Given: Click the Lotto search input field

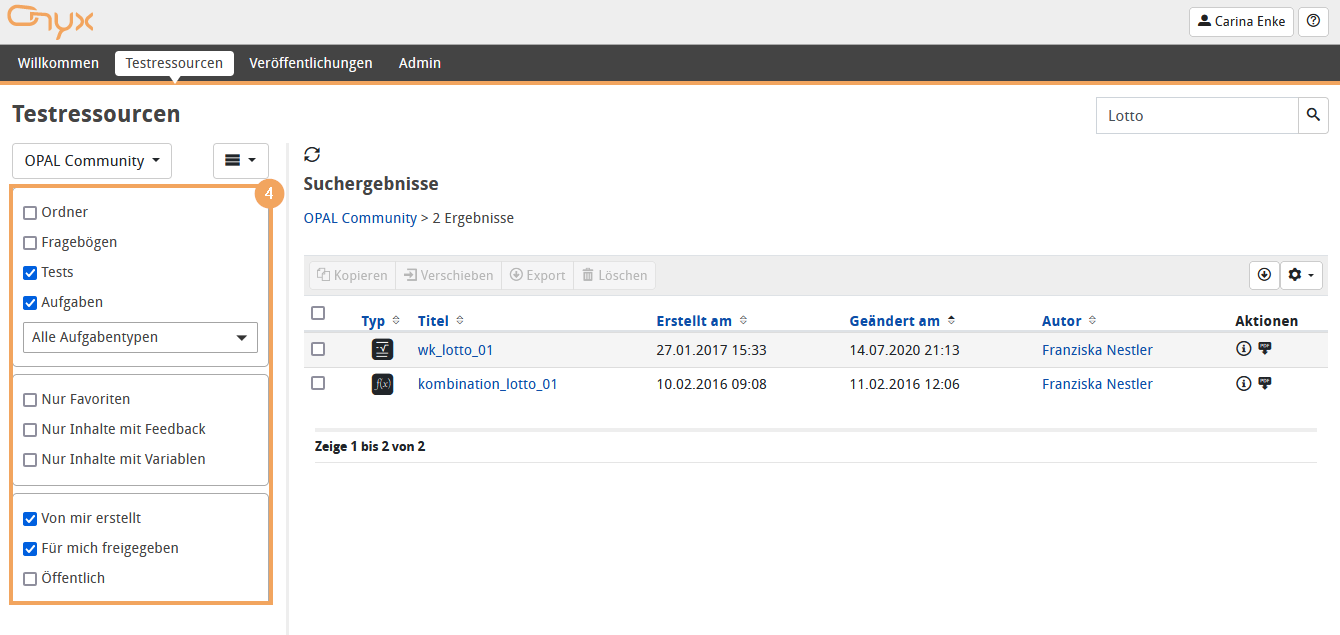Looking at the screenshot, I should [1197, 116].
